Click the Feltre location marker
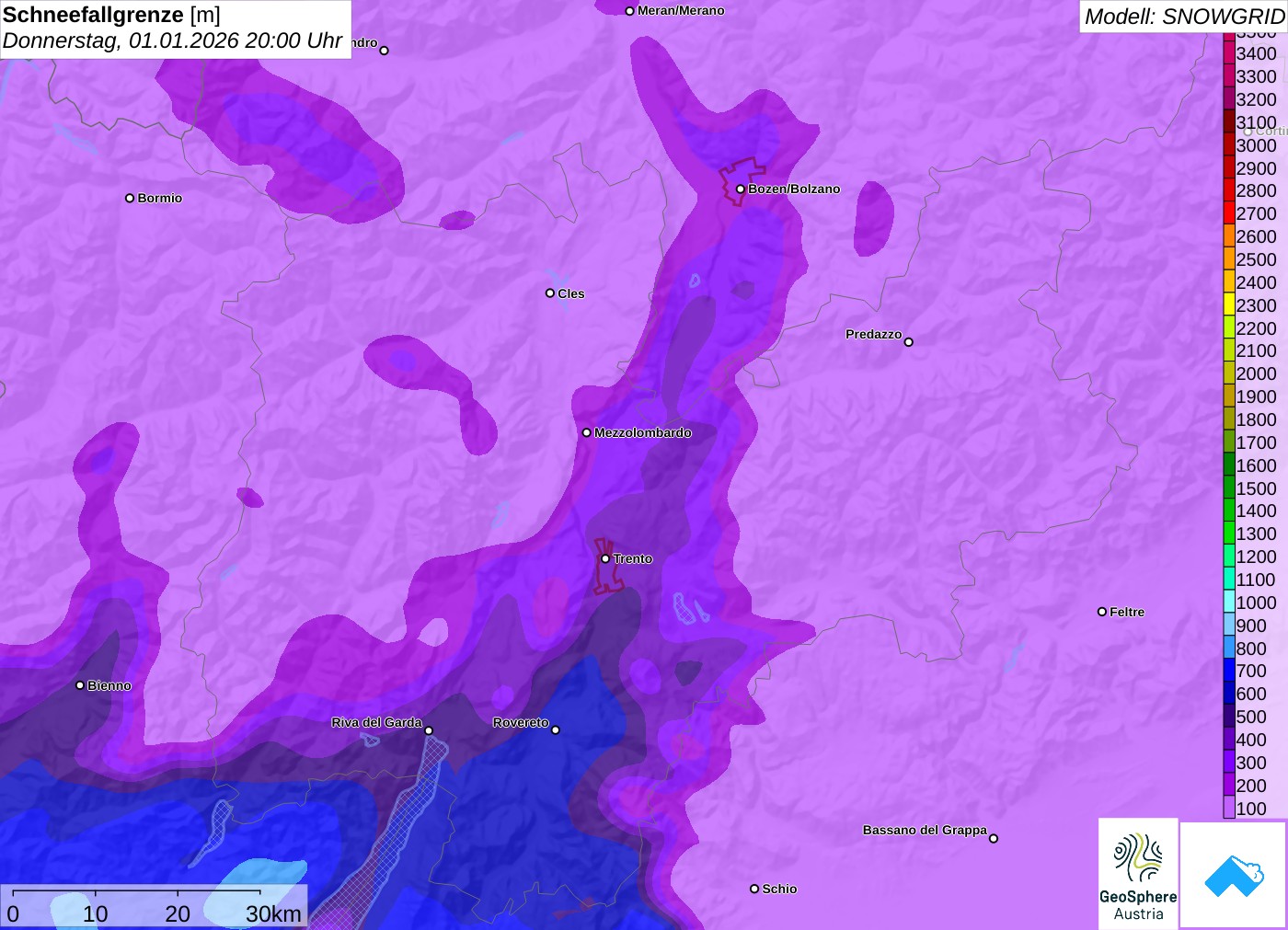Viewport: 1288px width, 930px height. tap(1102, 612)
